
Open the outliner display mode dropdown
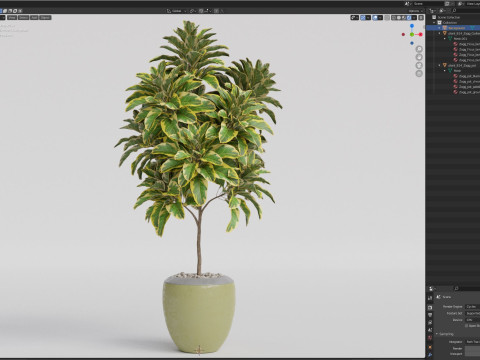tap(443, 11)
